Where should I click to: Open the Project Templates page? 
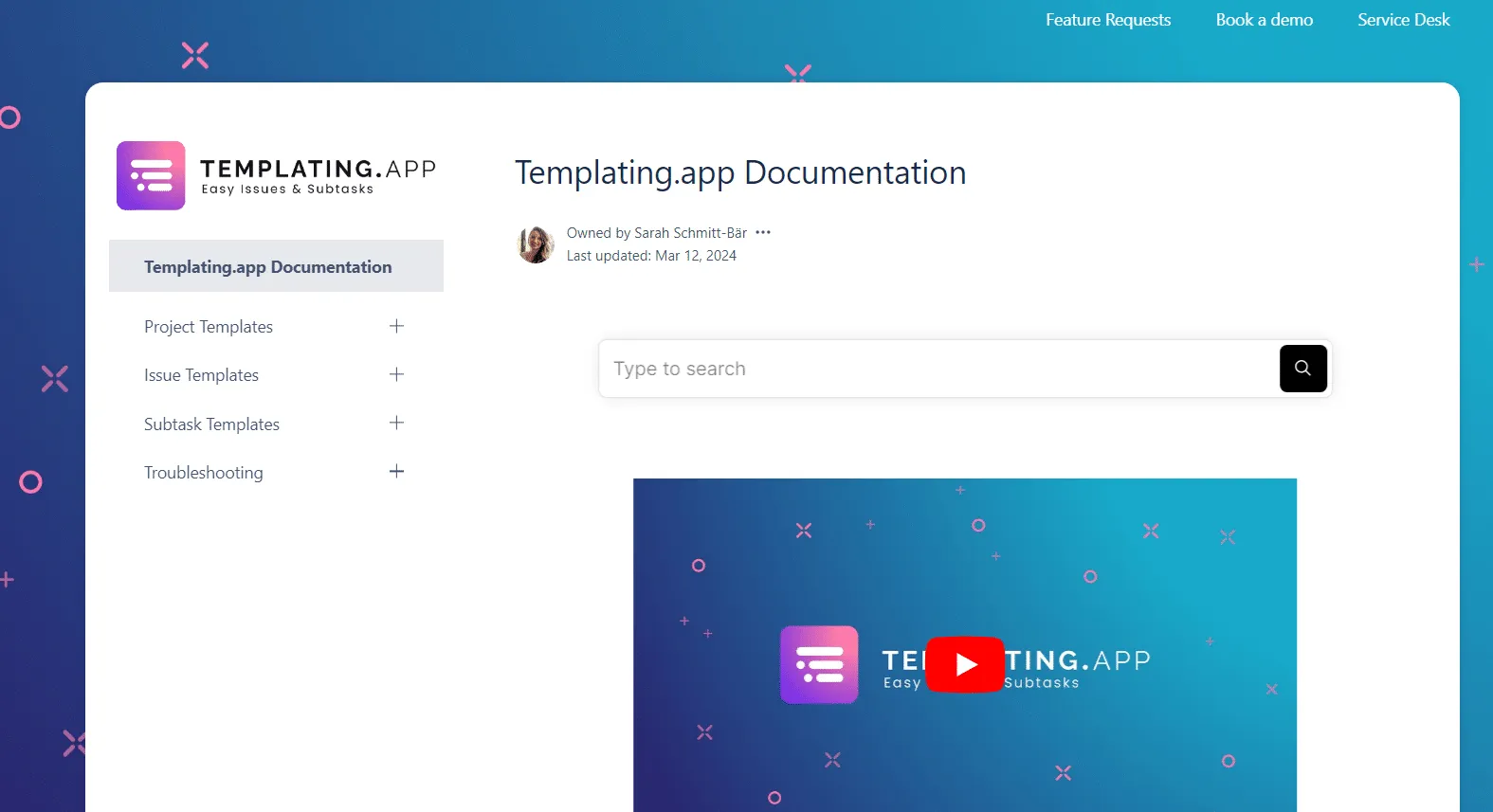click(209, 327)
